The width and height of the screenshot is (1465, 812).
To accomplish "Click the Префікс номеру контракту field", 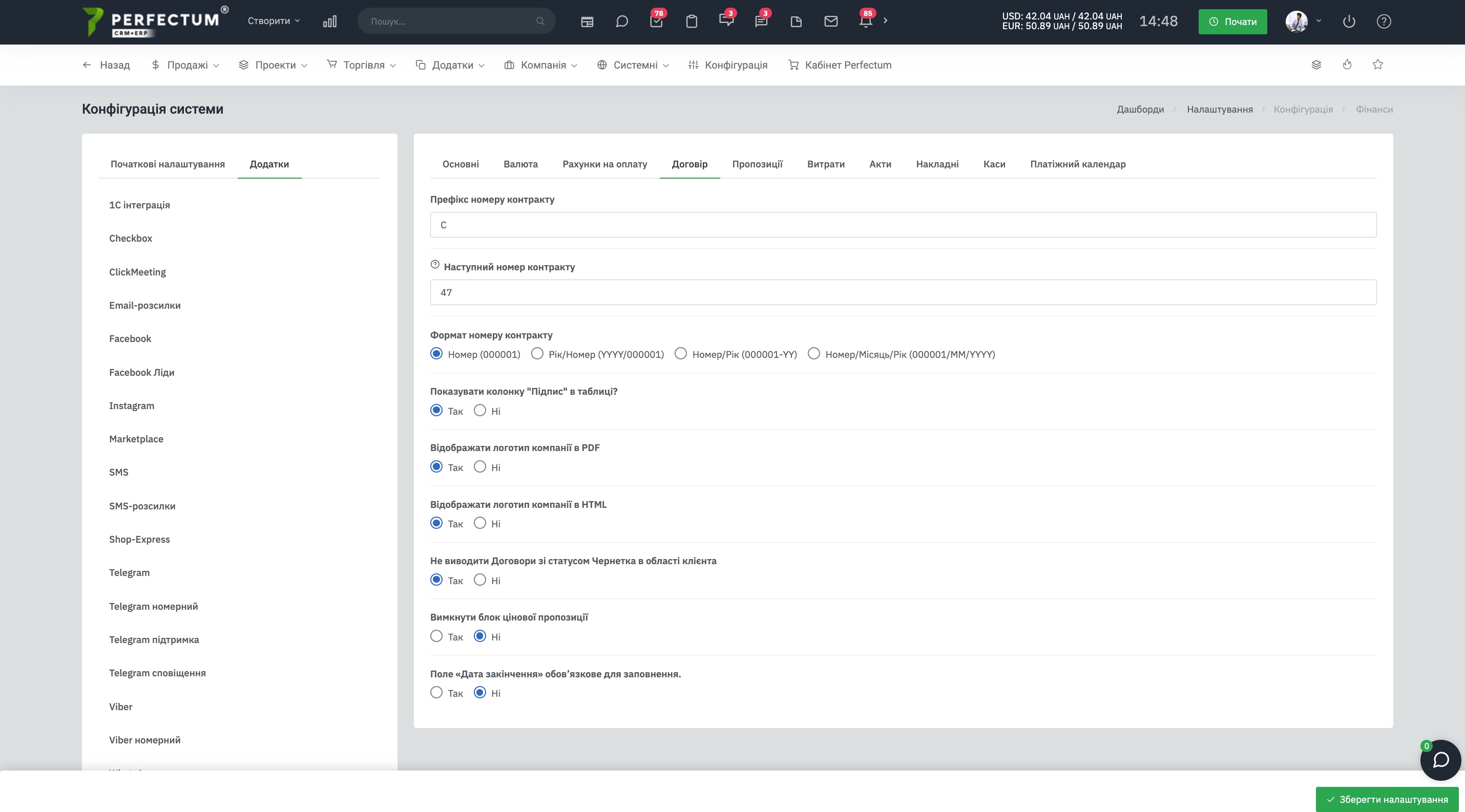I will pos(903,225).
